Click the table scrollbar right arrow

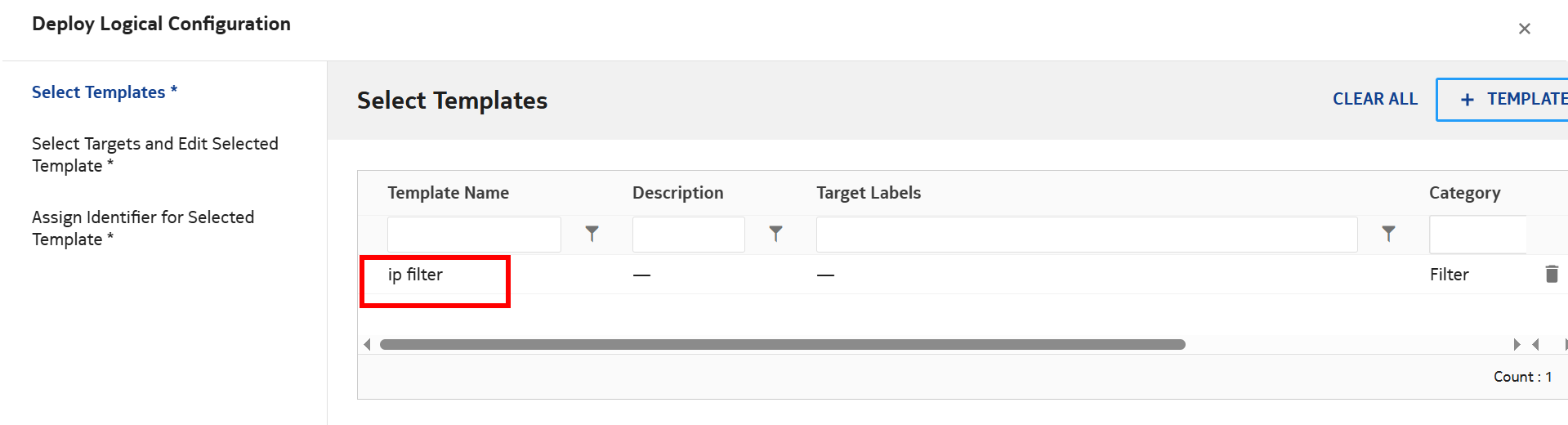click(x=1517, y=344)
